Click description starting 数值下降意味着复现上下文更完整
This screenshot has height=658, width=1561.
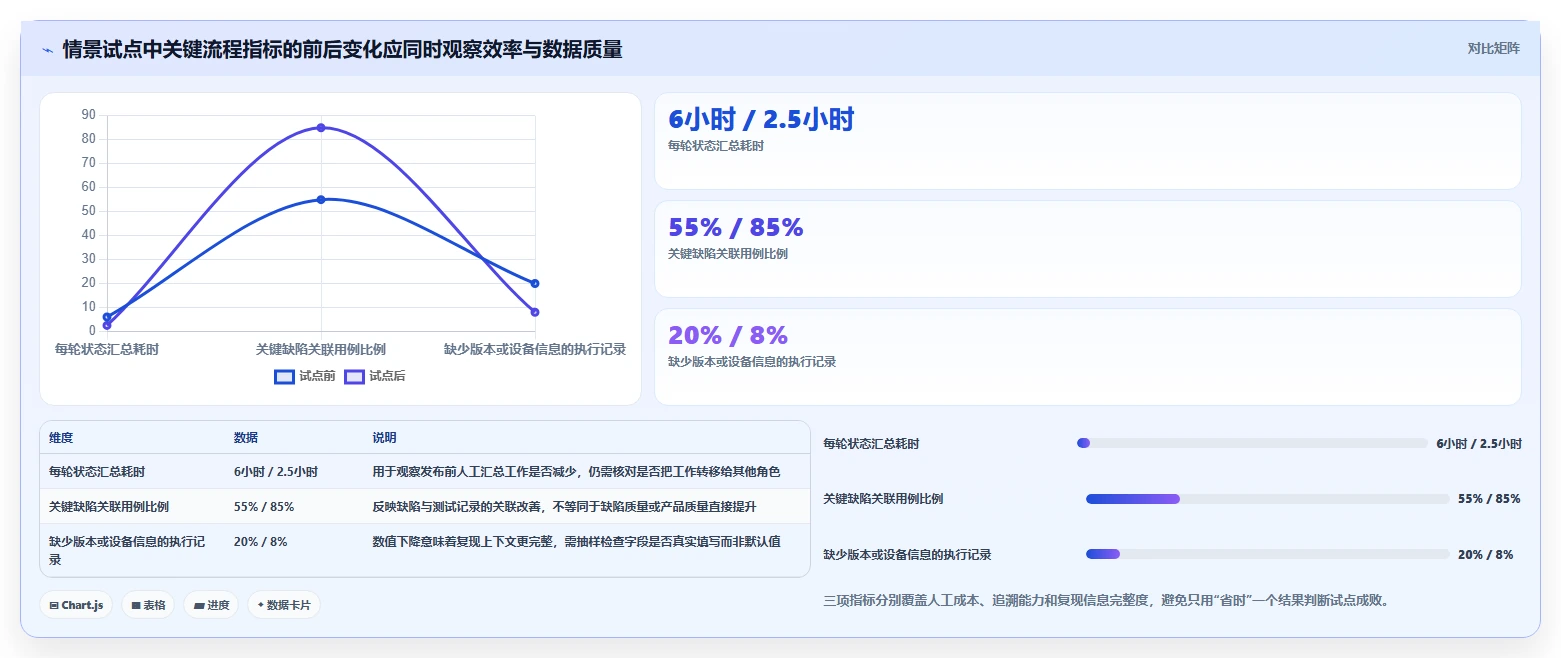576,541
